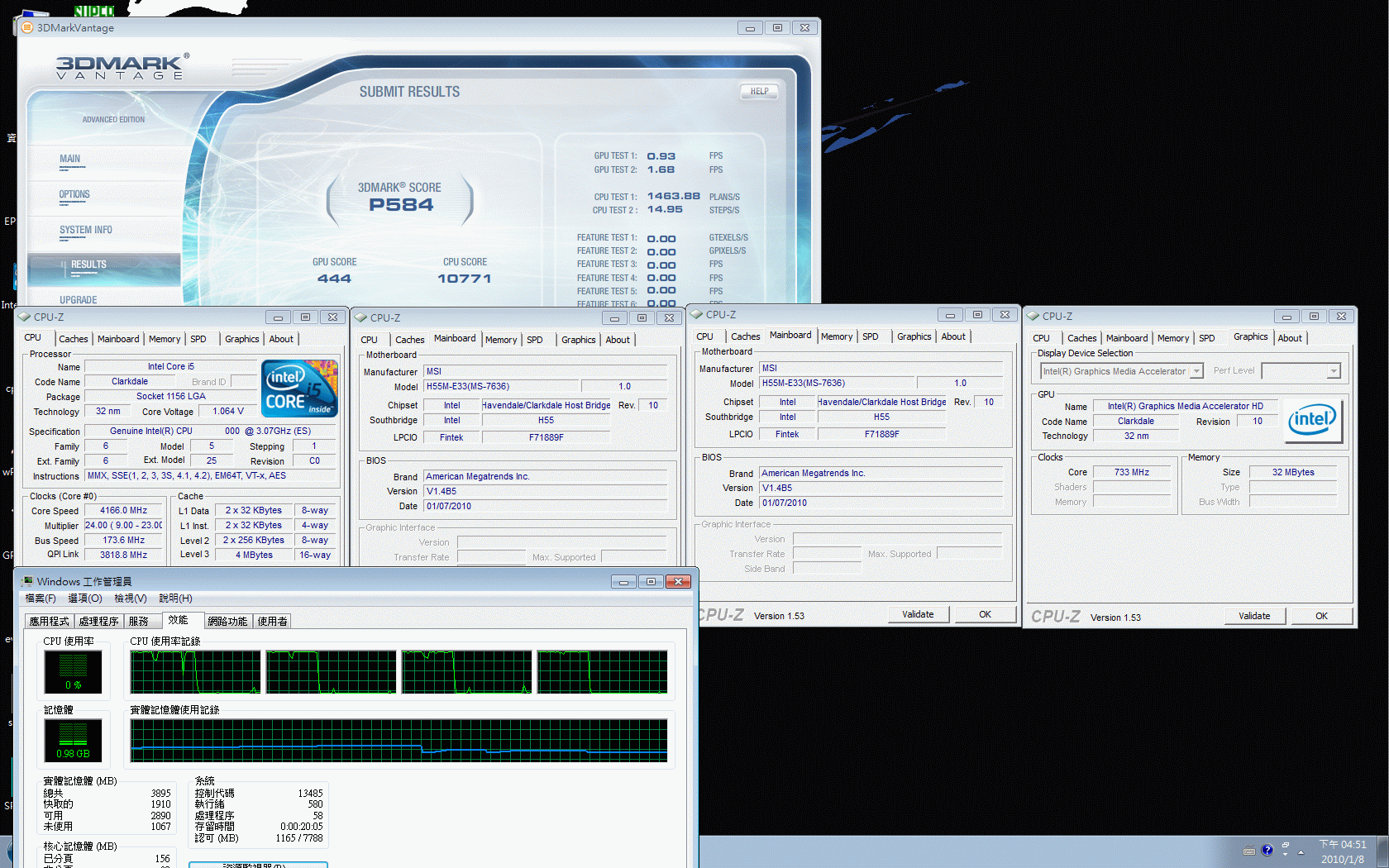Click the Show Desktop strip at the taskbar end
The image size is (1389, 868).
[x=1382, y=852]
